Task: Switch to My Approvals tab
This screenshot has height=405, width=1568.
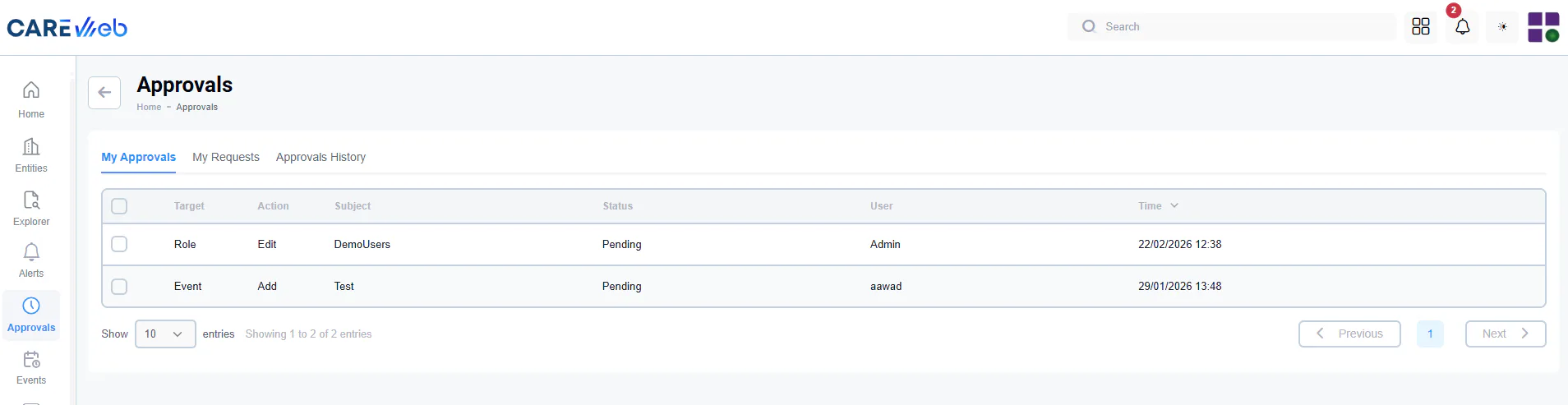Action: pyautogui.click(x=138, y=157)
